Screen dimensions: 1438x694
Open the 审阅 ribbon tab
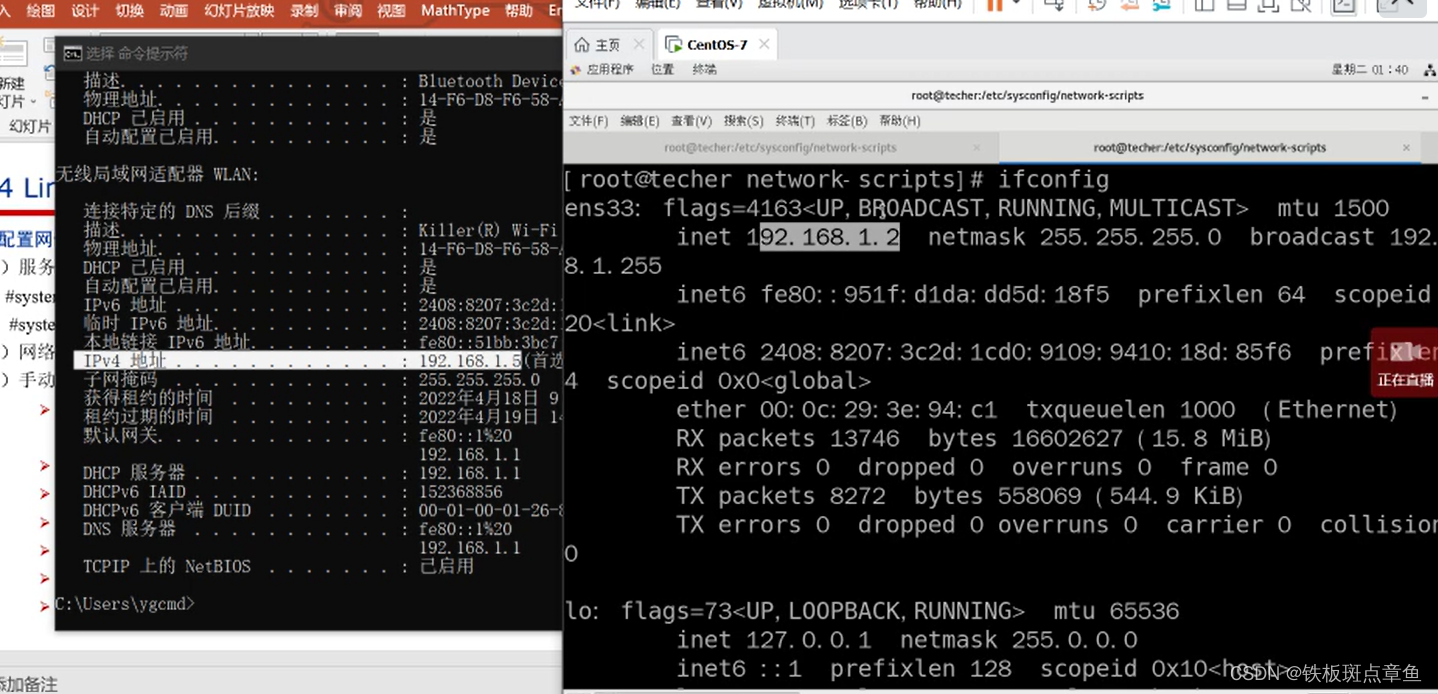348,11
